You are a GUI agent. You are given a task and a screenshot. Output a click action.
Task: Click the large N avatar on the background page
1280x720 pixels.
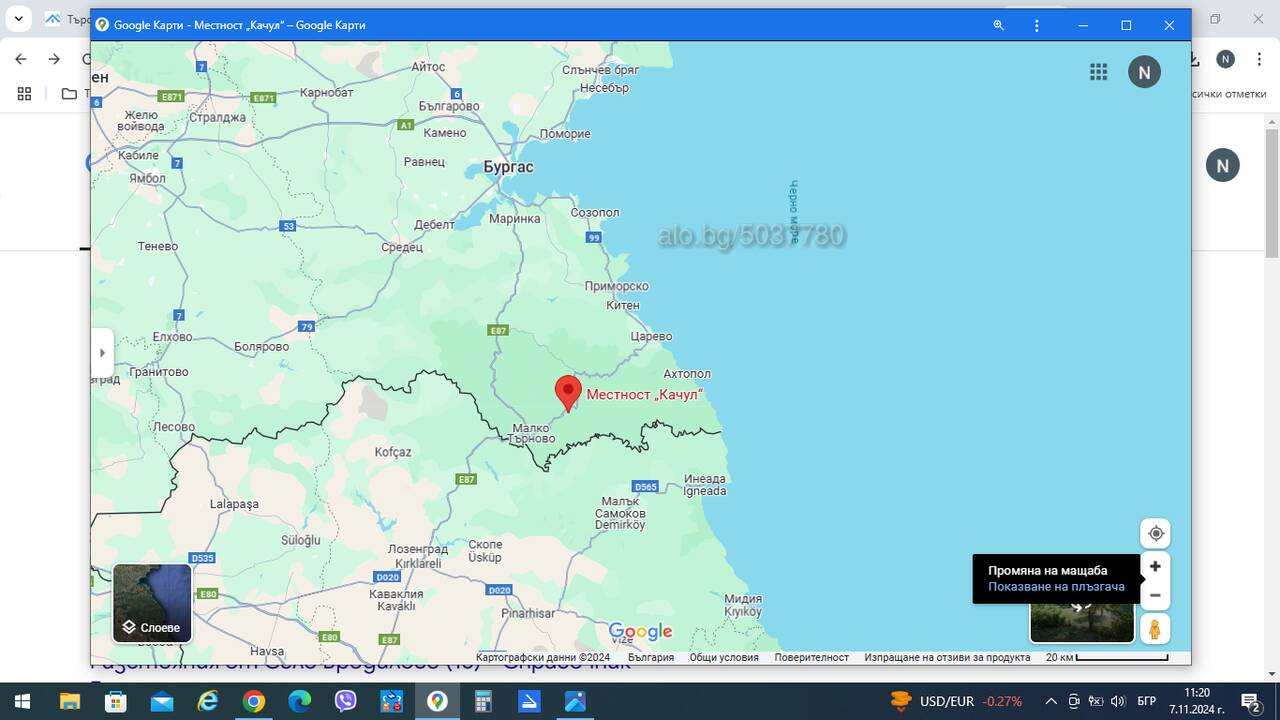(x=1222, y=165)
